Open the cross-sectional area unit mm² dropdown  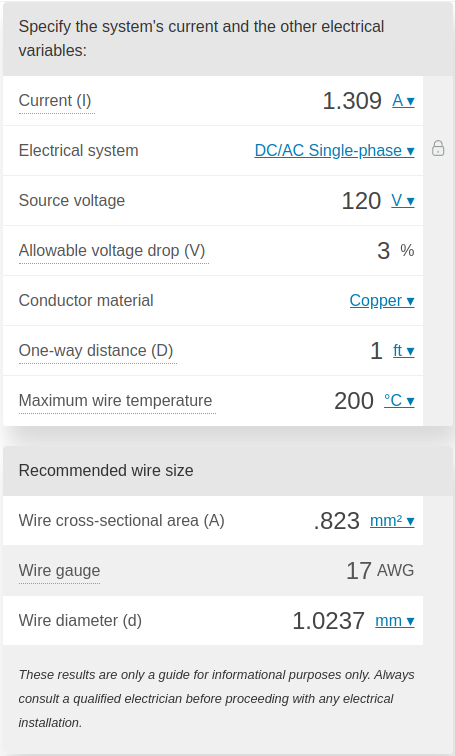tap(392, 521)
